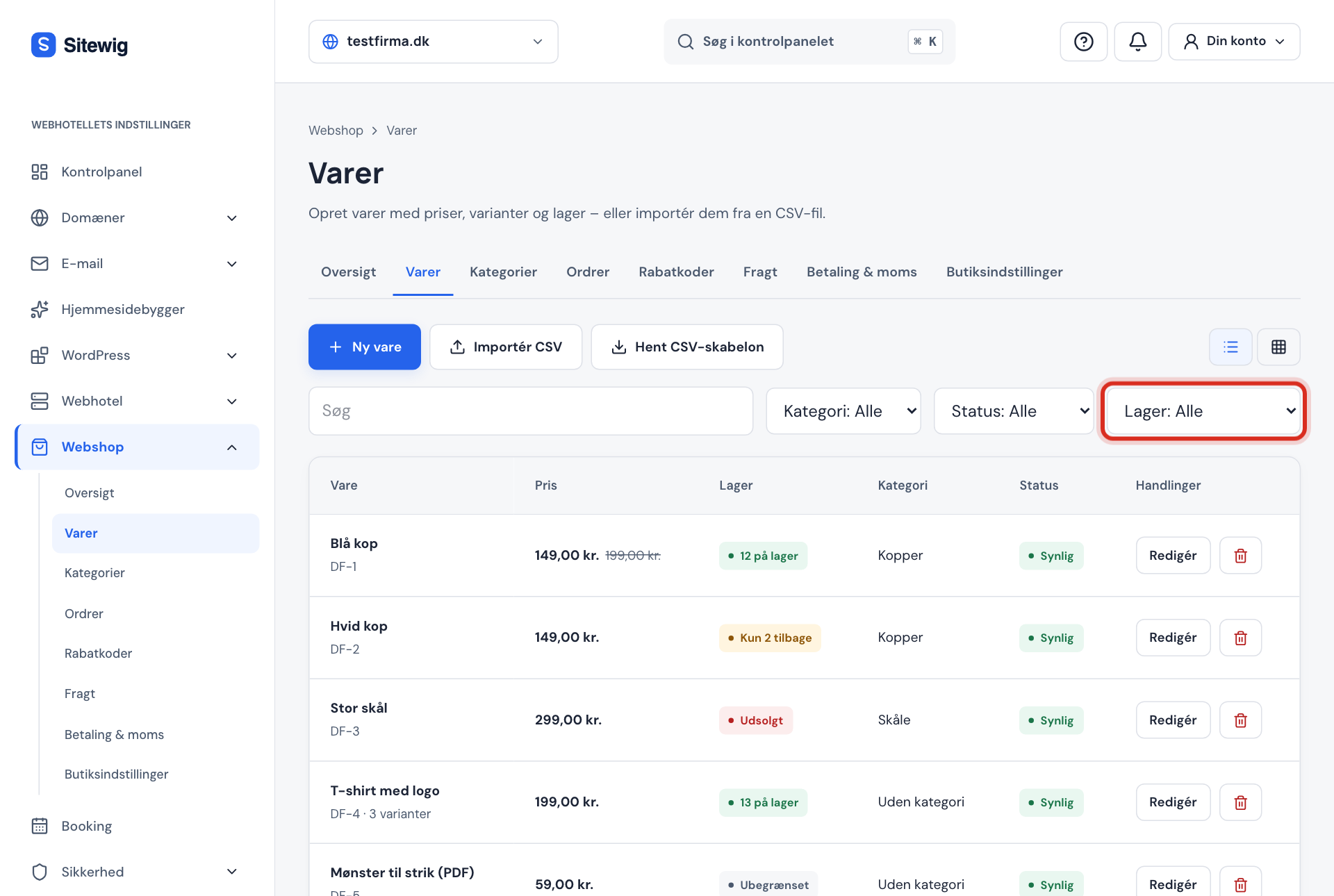Click Redigér for Stor skål
This screenshot has width=1334, height=896.
[1173, 720]
